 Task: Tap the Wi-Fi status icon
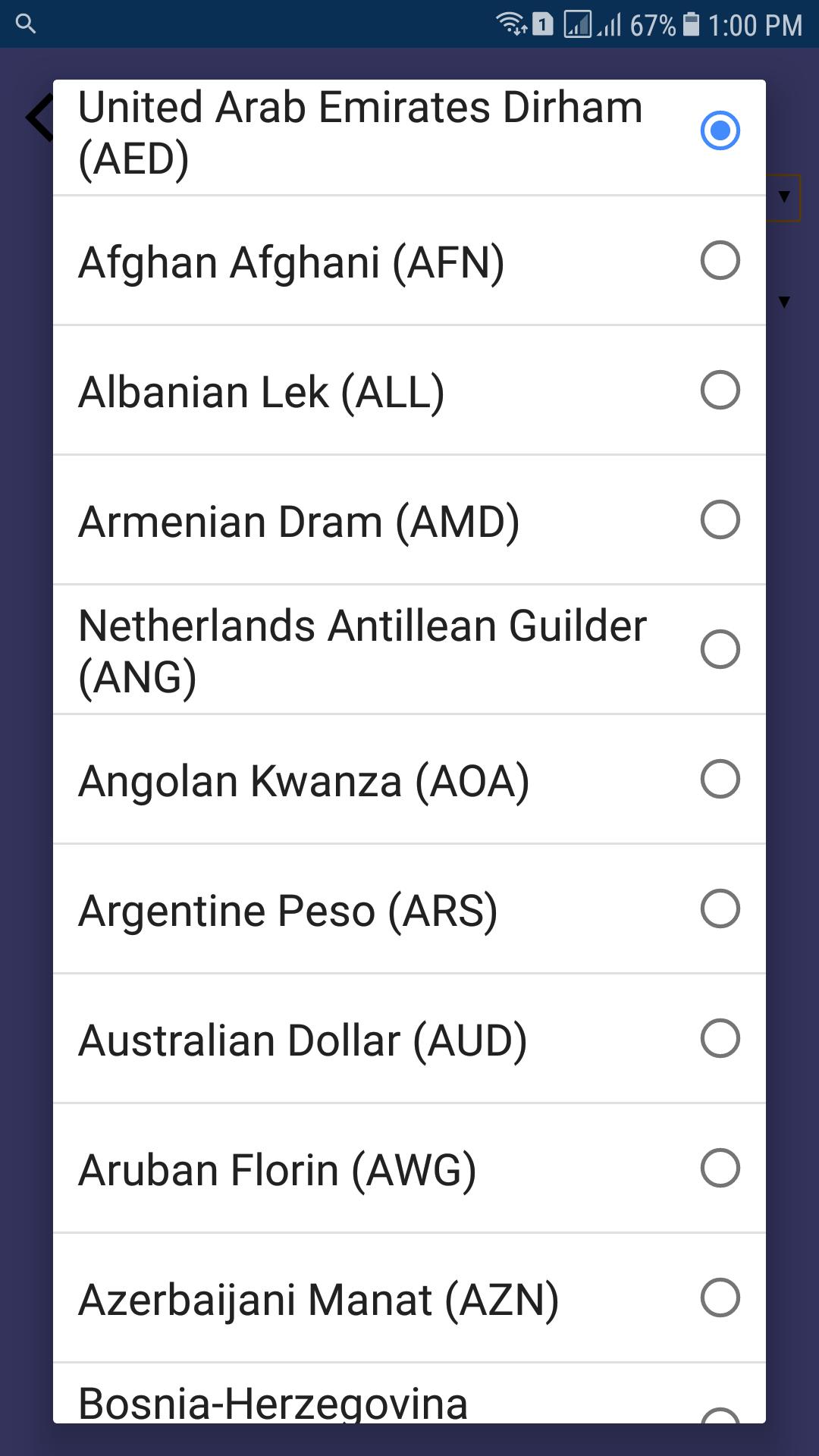click(x=512, y=24)
